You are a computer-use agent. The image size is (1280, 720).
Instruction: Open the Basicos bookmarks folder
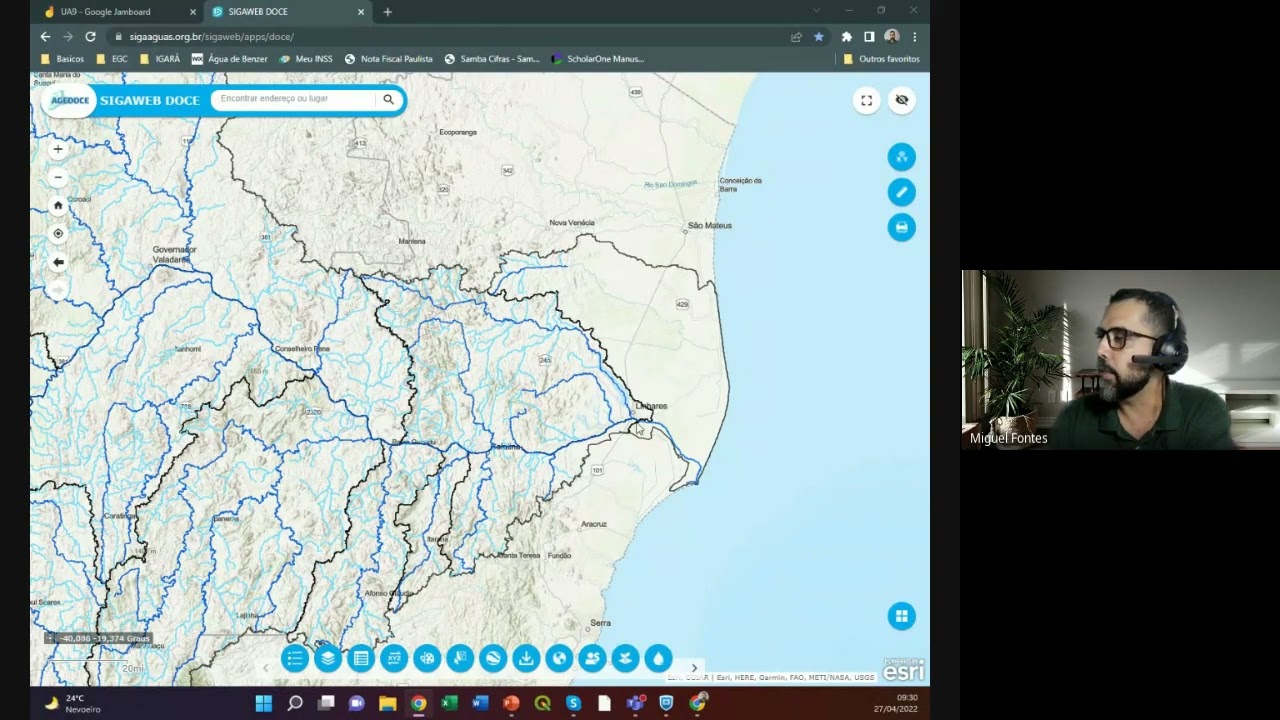tap(62, 59)
